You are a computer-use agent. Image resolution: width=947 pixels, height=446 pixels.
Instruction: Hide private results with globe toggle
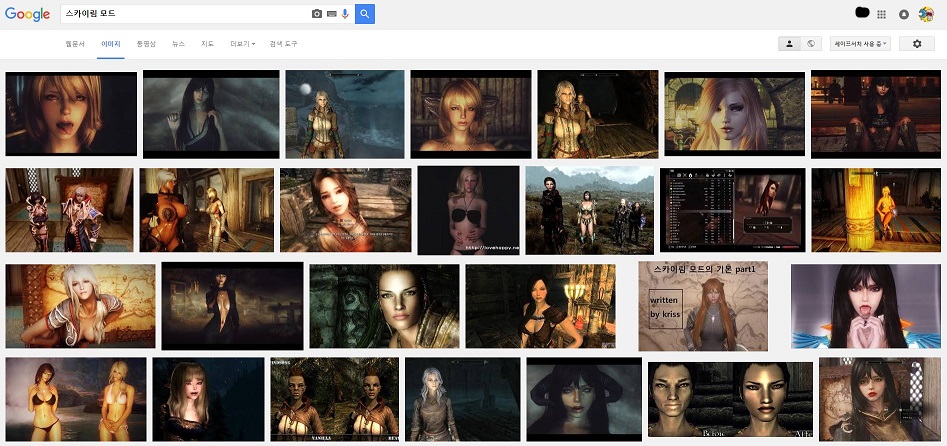(x=811, y=44)
